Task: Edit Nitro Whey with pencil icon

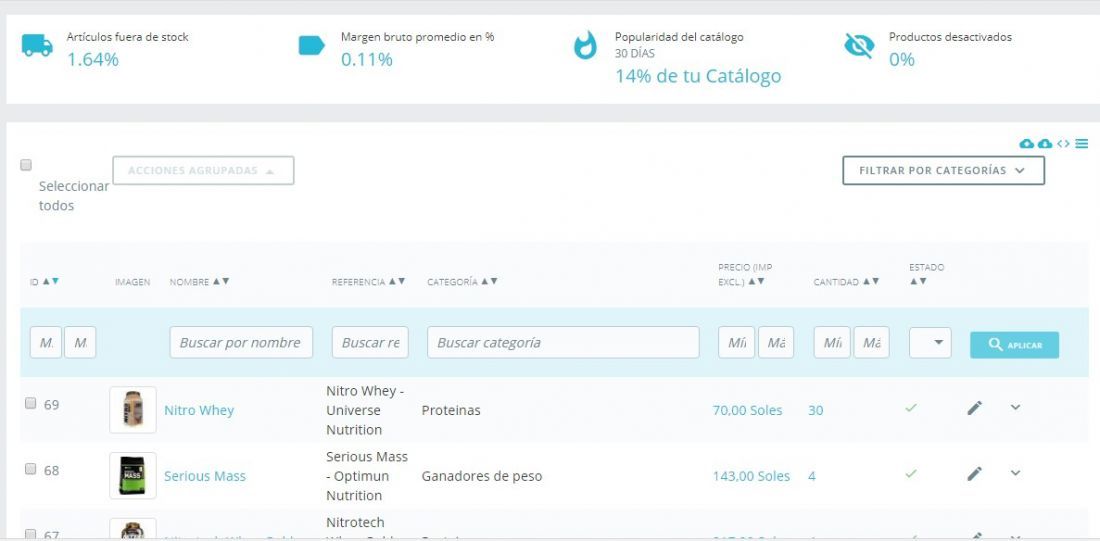Action: coord(974,408)
